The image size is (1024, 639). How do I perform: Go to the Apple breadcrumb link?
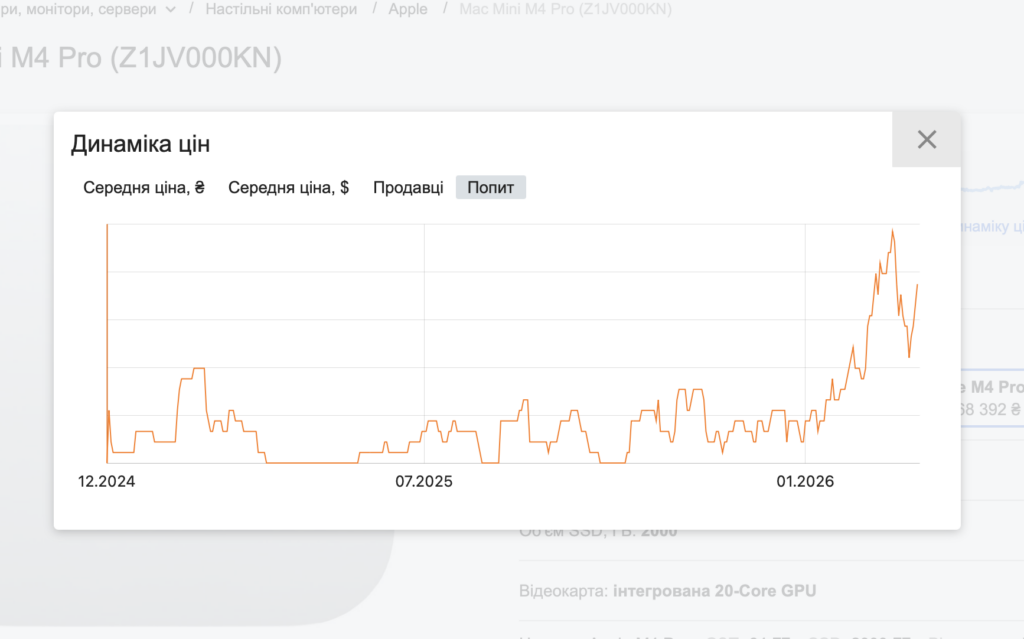click(408, 9)
